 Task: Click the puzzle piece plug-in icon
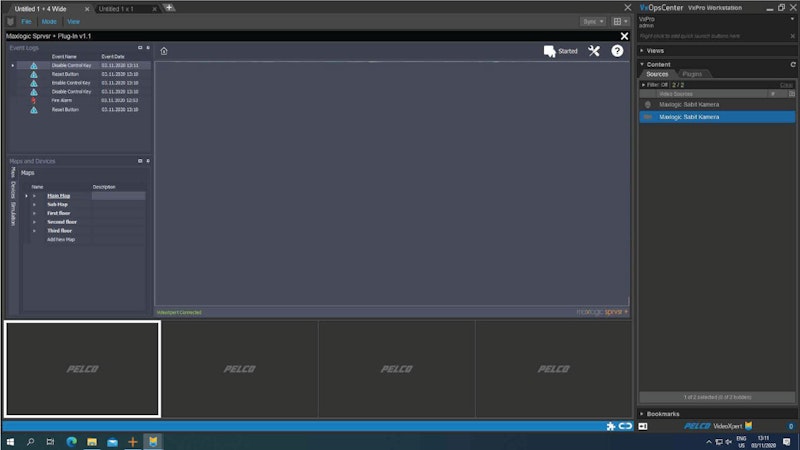tap(611, 426)
